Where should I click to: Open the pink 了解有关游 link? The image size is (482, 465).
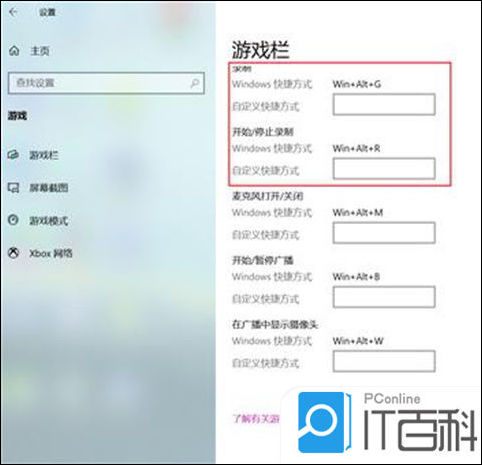click(256, 418)
